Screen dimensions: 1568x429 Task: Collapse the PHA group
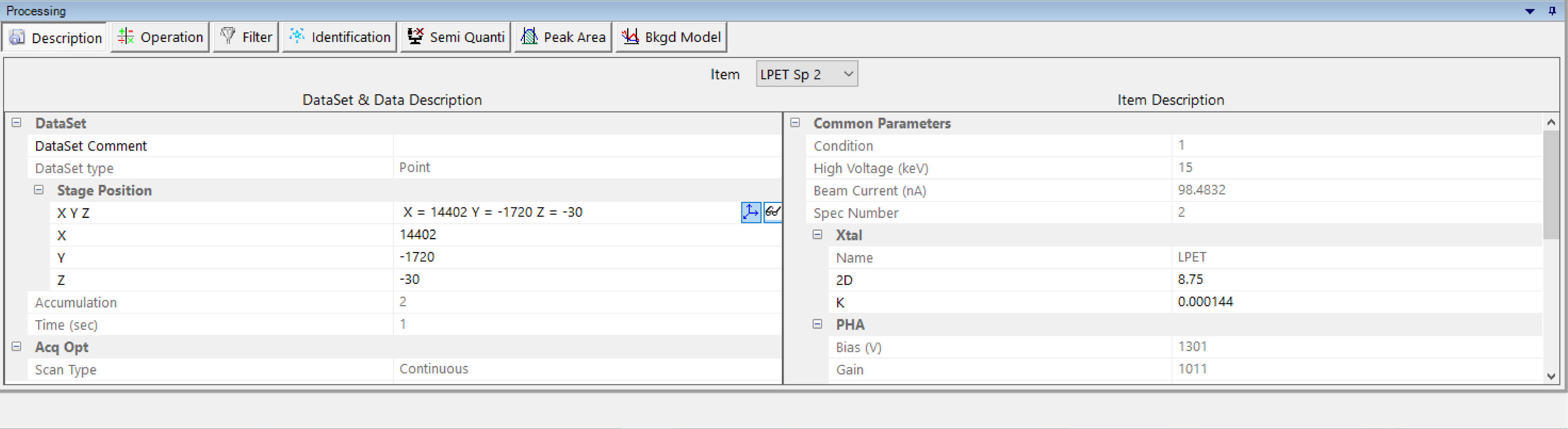coord(817,325)
